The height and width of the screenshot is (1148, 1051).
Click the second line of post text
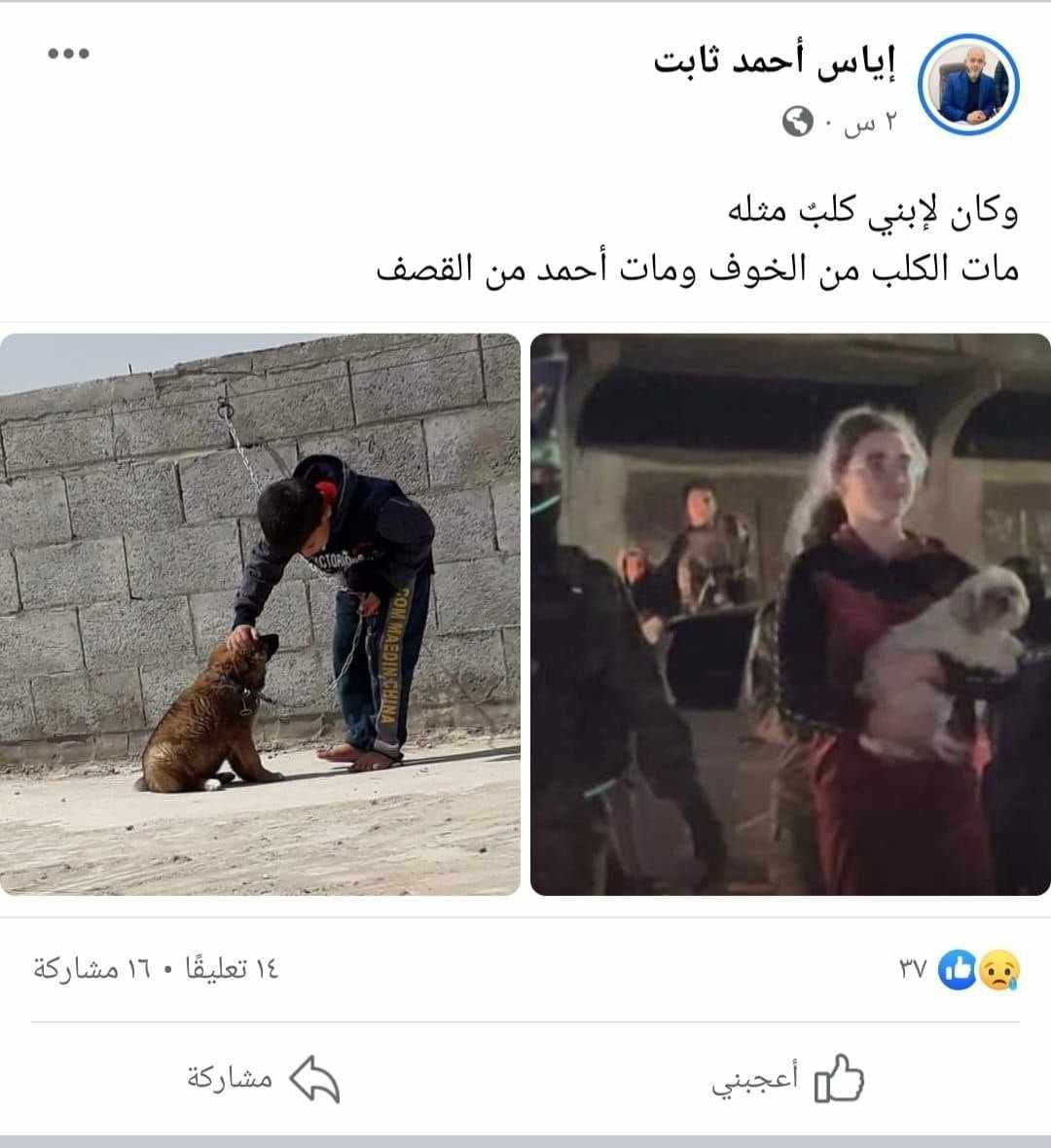click(x=697, y=269)
